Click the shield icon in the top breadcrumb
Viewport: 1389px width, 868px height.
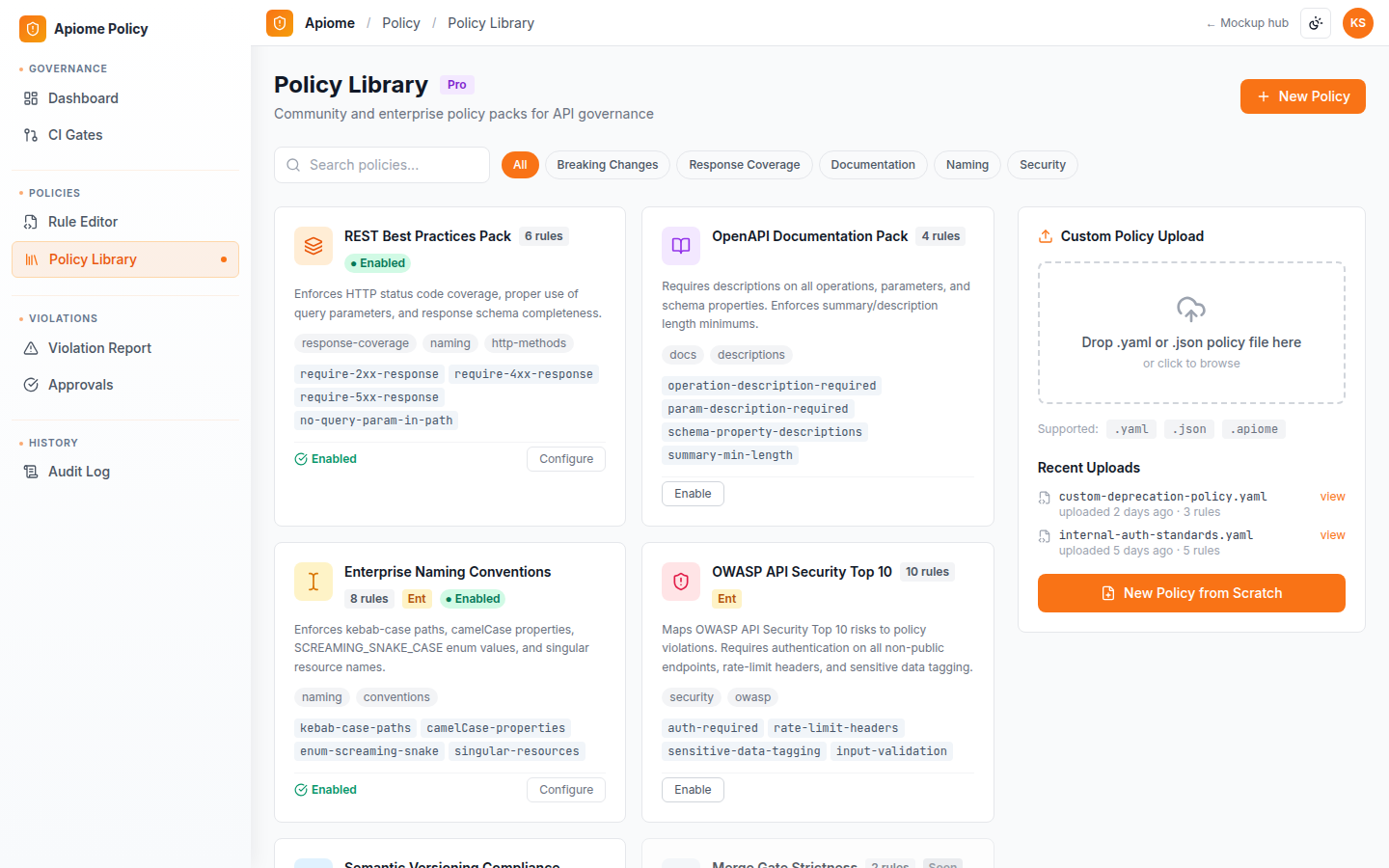click(280, 23)
